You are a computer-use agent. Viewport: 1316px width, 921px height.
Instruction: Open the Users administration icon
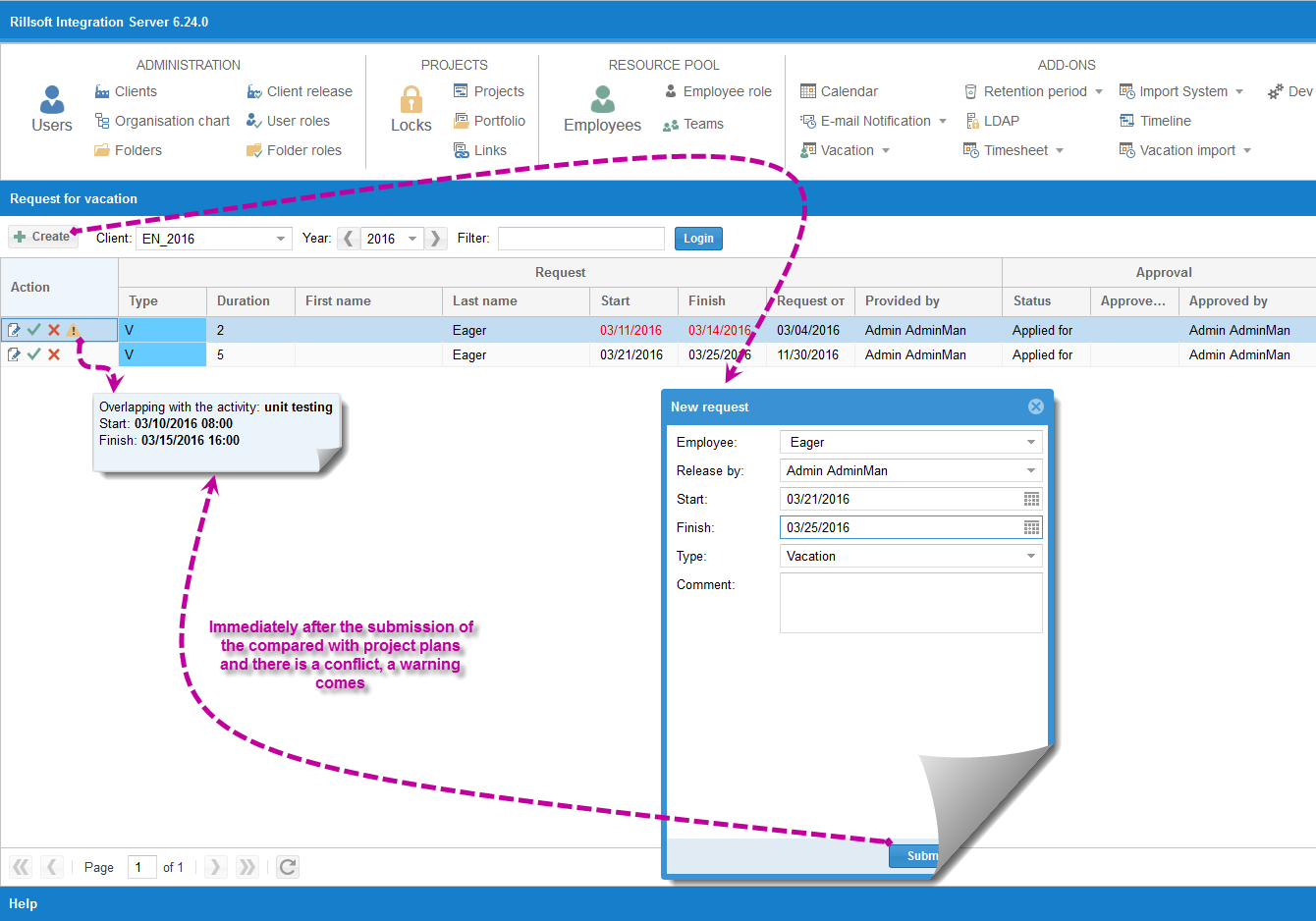pyautogui.click(x=52, y=109)
